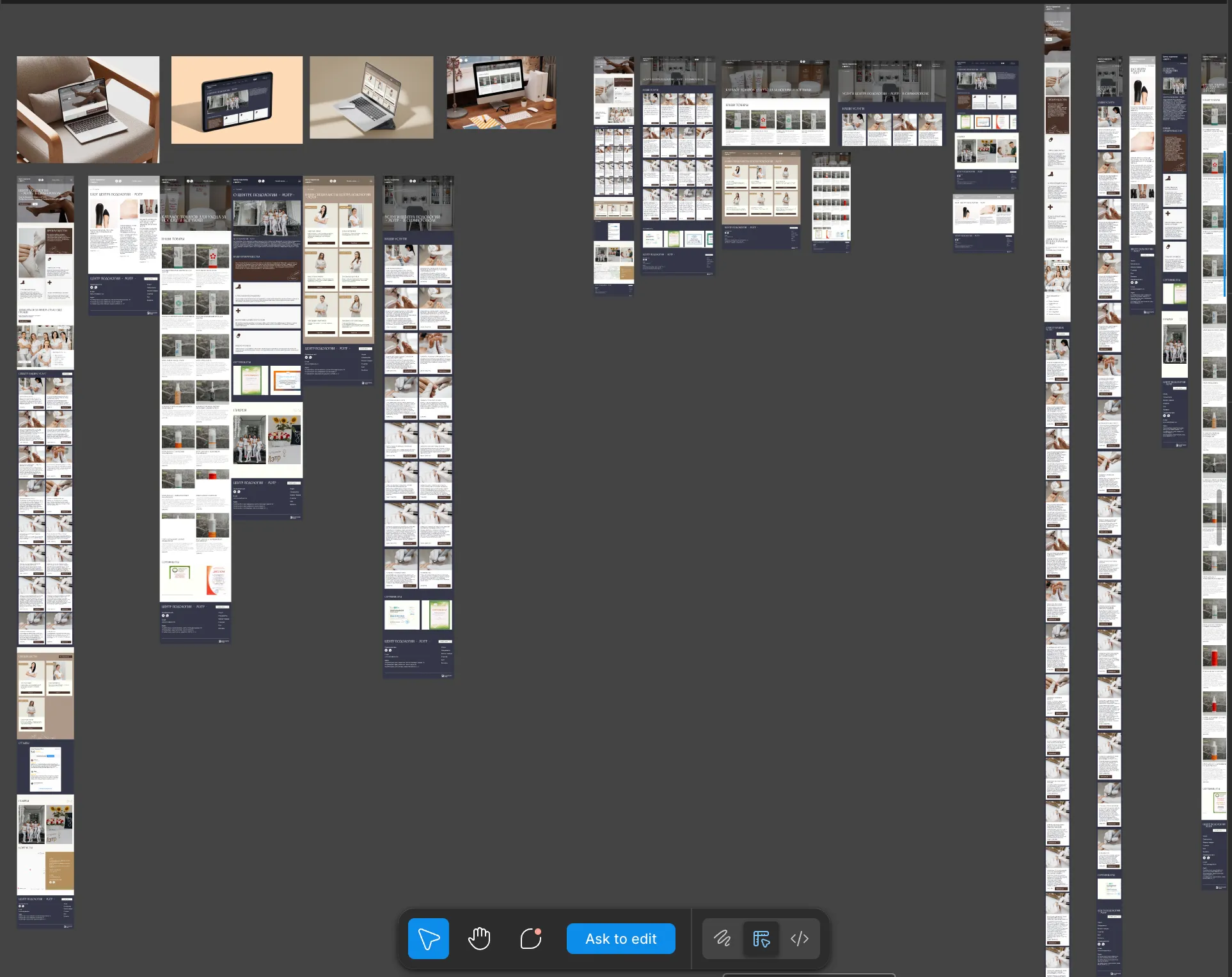Select laptop on armchair mockup image
The height and width of the screenshot is (977, 1232).
88,109
